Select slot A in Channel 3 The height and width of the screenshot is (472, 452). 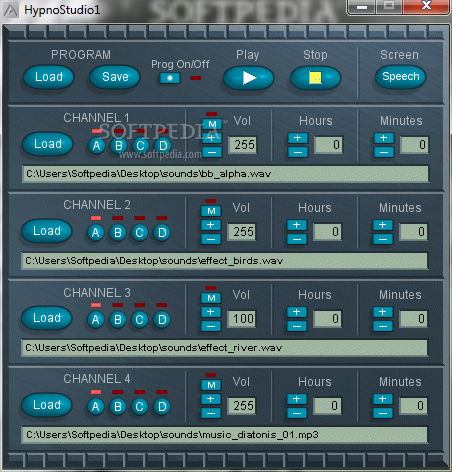coord(96,320)
